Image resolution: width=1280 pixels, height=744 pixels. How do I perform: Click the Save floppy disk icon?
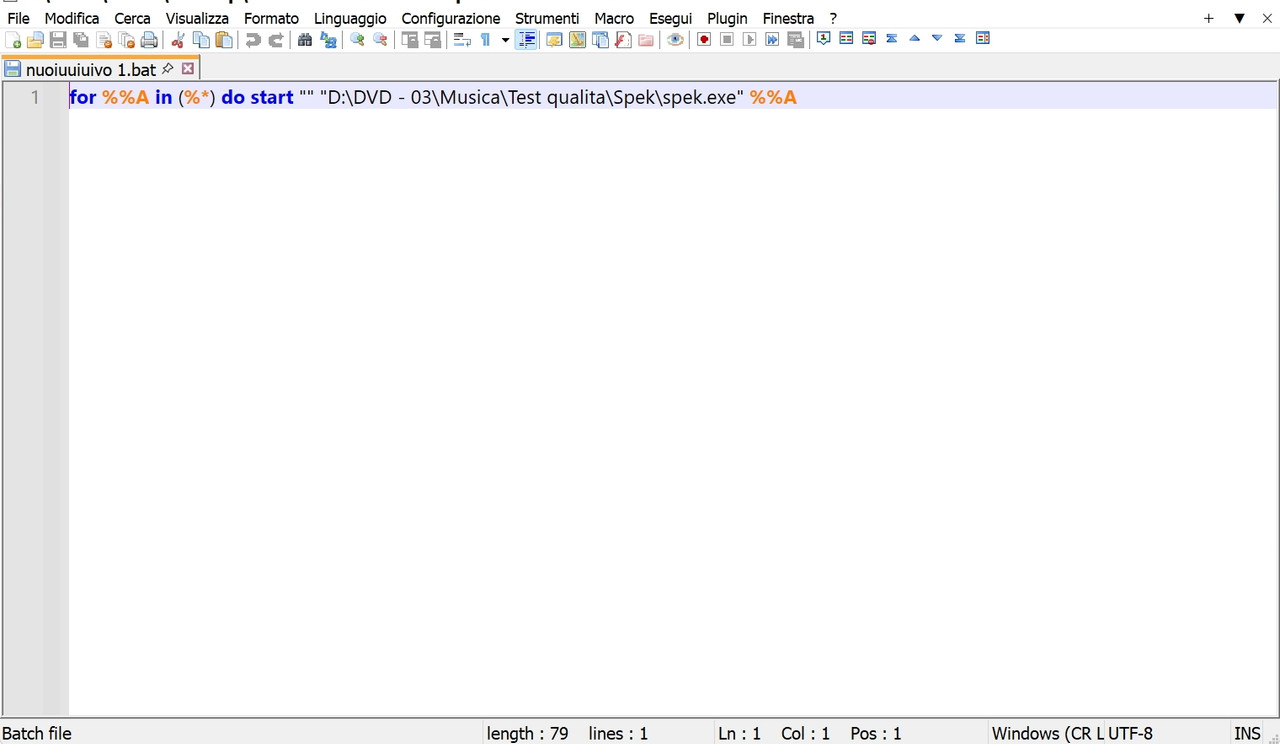58,40
